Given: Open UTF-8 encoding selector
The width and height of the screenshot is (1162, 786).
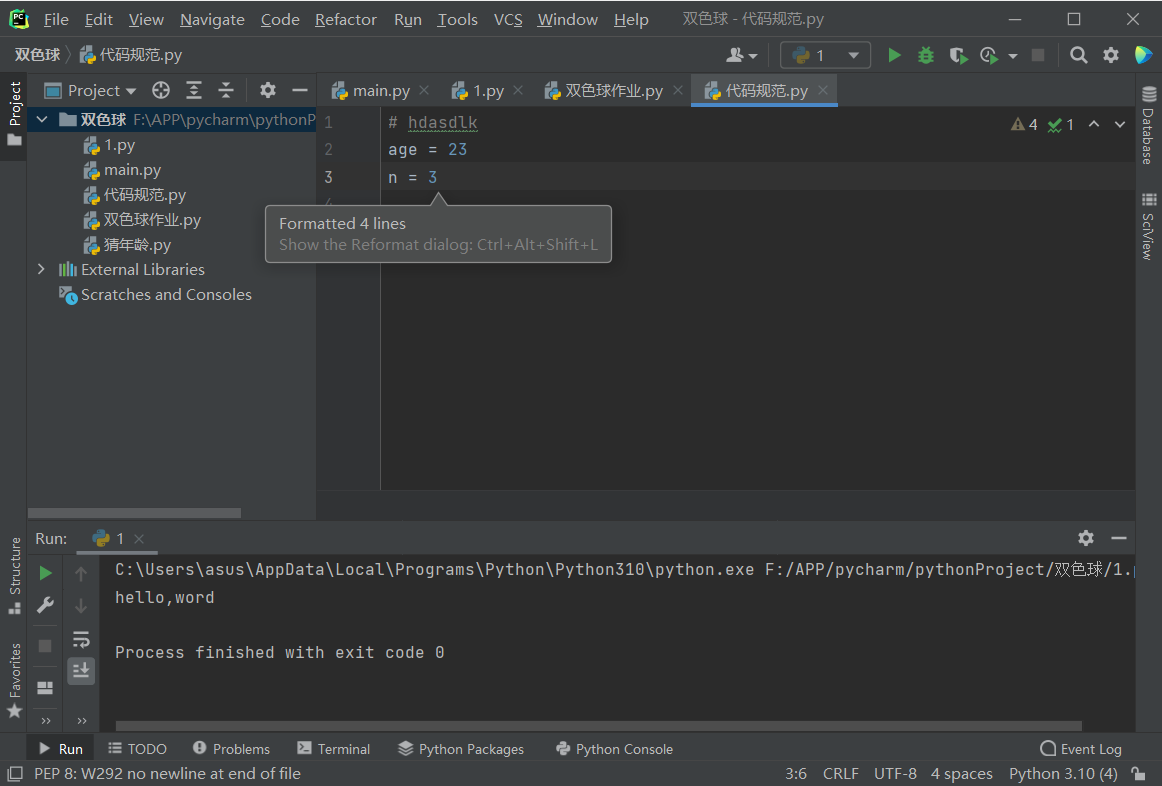Looking at the screenshot, I should (894, 773).
